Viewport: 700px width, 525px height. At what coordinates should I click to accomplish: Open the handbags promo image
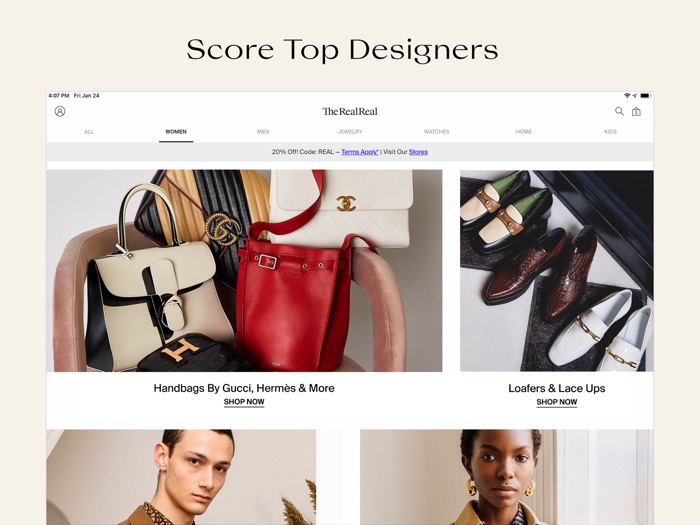[244, 271]
